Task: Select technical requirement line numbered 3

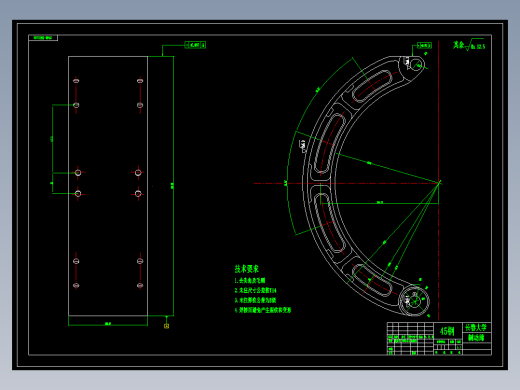Action: [x=255, y=300]
